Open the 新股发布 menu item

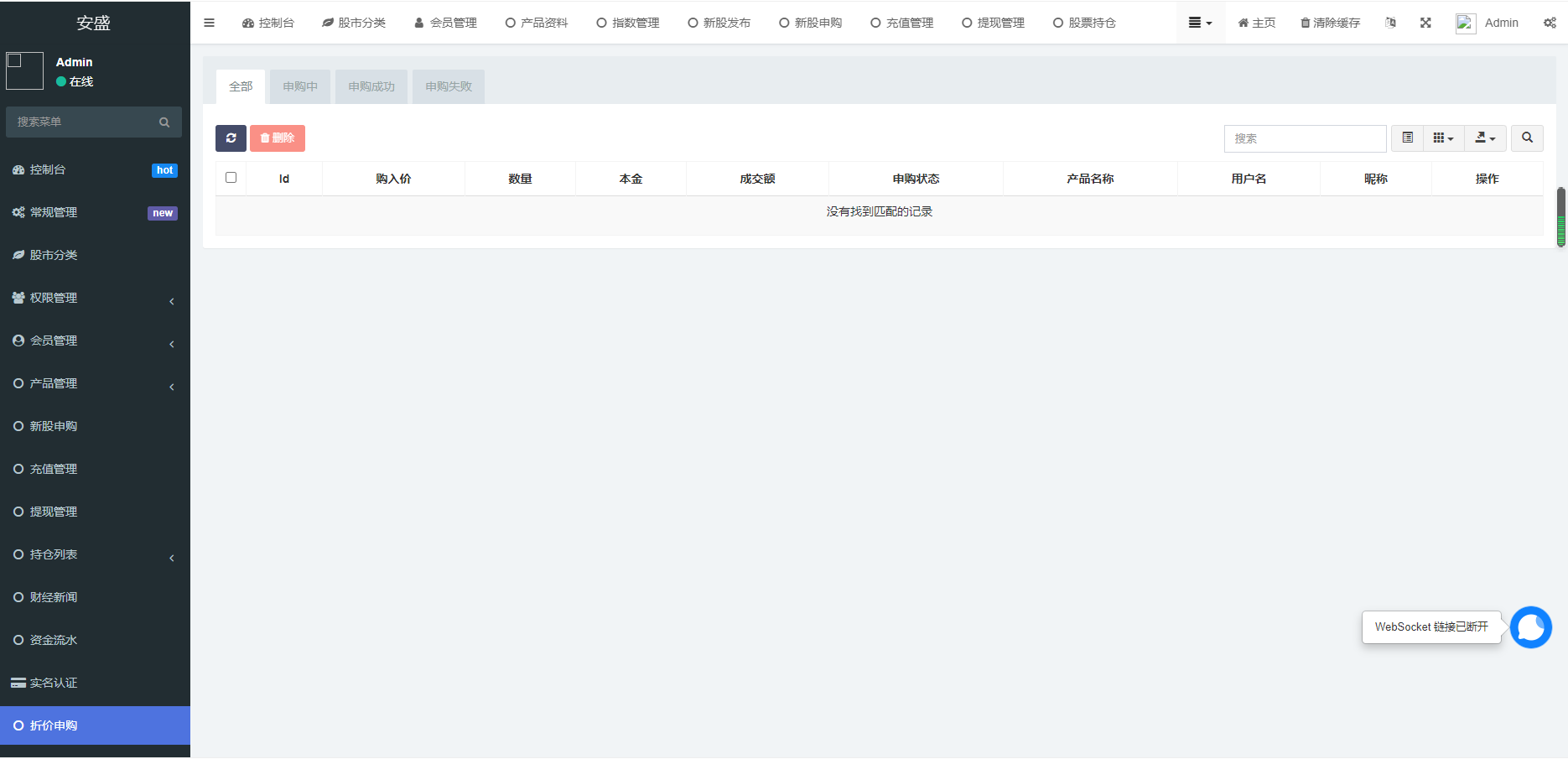(x=719, y=23)
